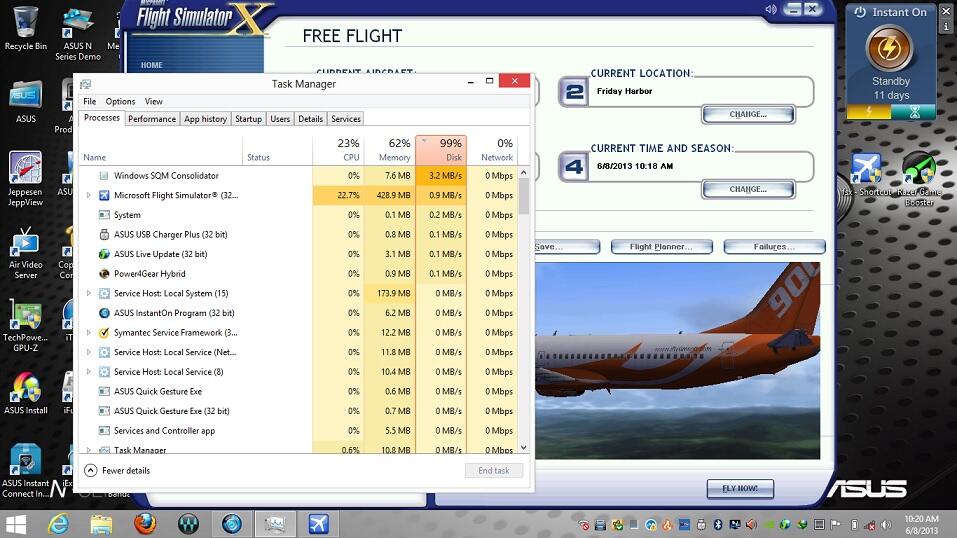957x538 pixels.
Task: Open Firefox from the taskbar
Action: (145, 523)
